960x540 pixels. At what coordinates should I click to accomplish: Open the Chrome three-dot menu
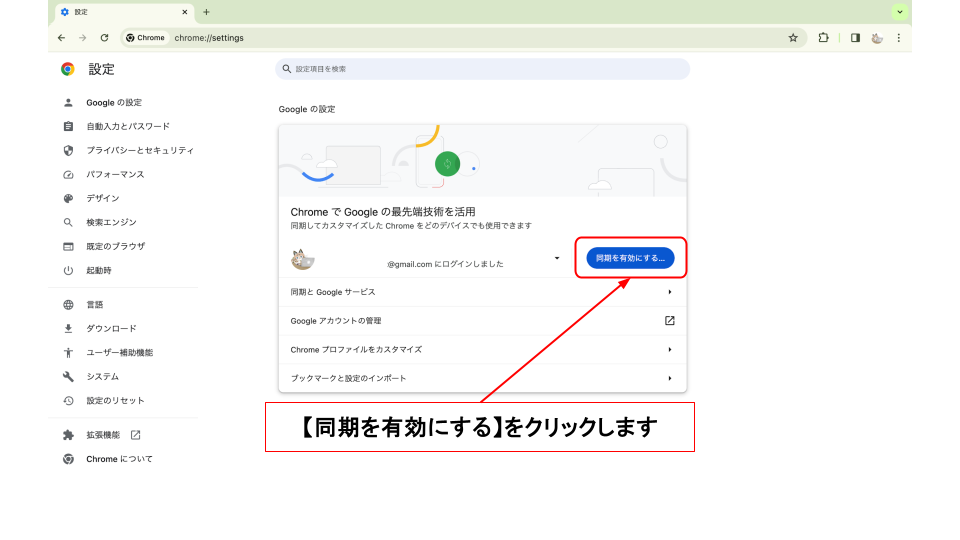coord(898,38)
